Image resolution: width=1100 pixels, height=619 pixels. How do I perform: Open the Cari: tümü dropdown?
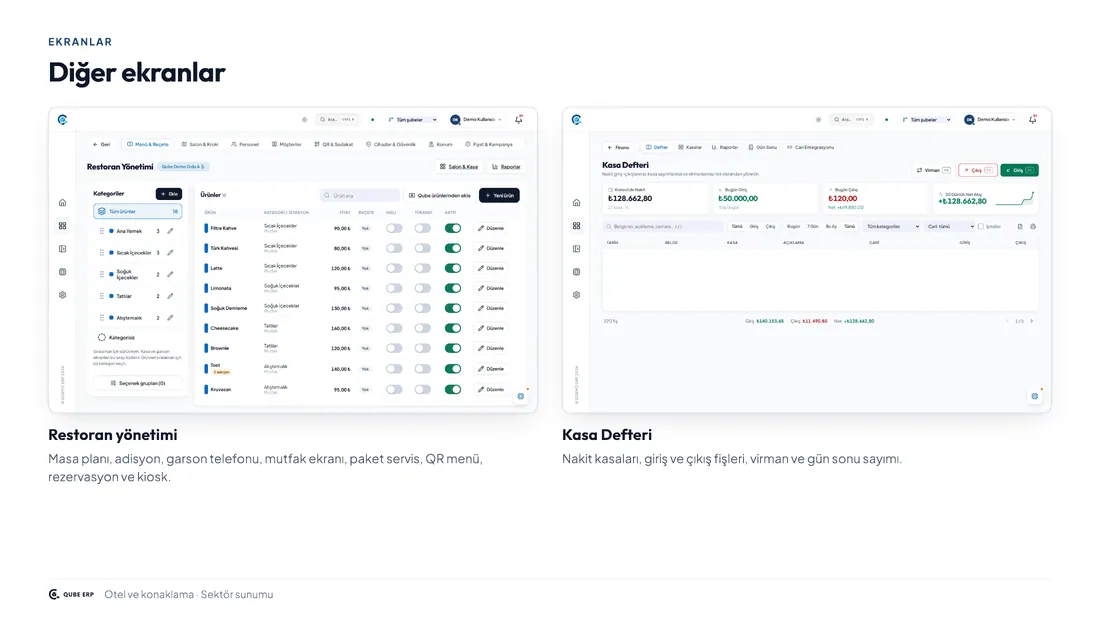pyautogui.click(x=951, y=227)
